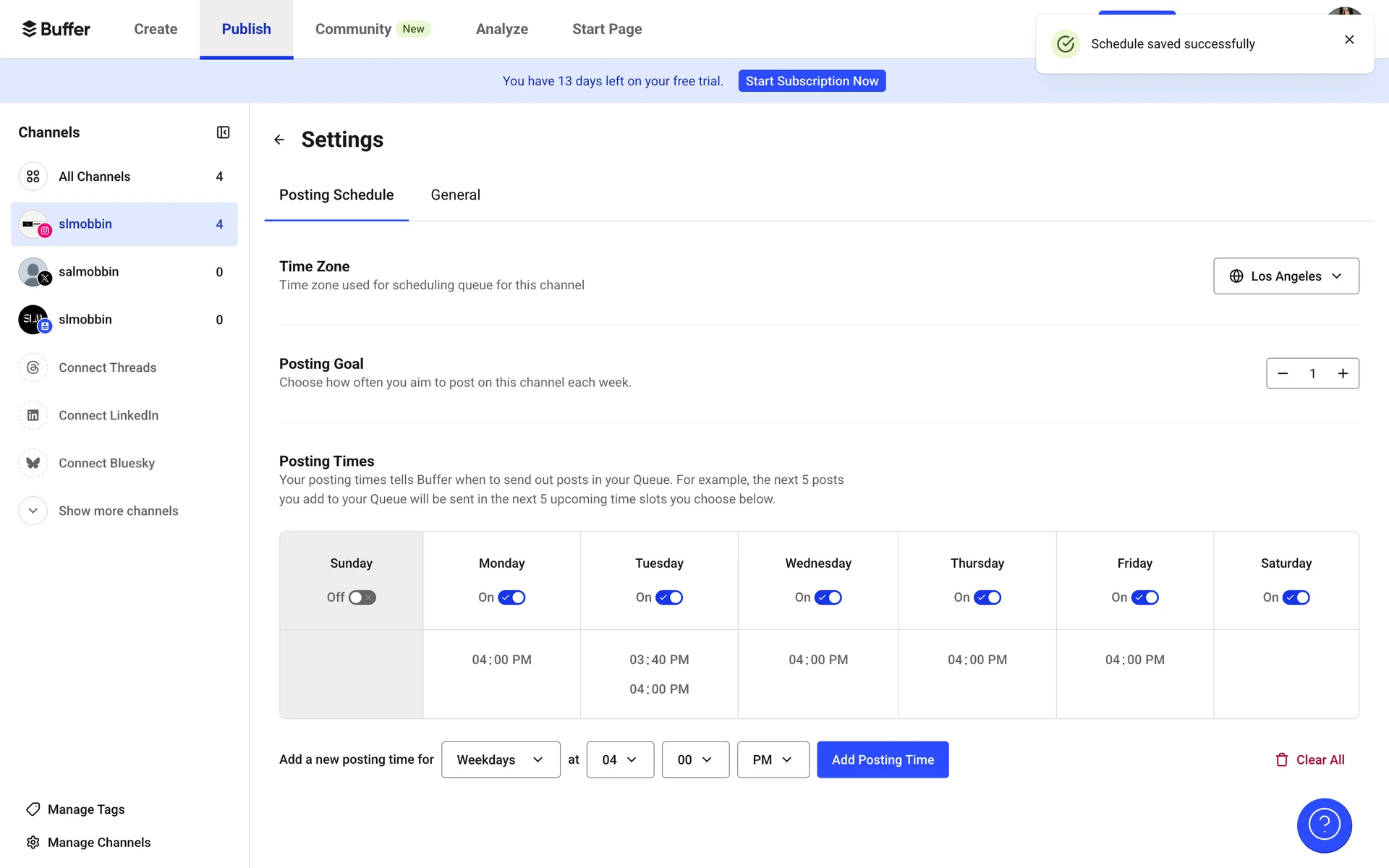Click Start Subscription Now button
The image size is (1389, 868).
point(812,81)
